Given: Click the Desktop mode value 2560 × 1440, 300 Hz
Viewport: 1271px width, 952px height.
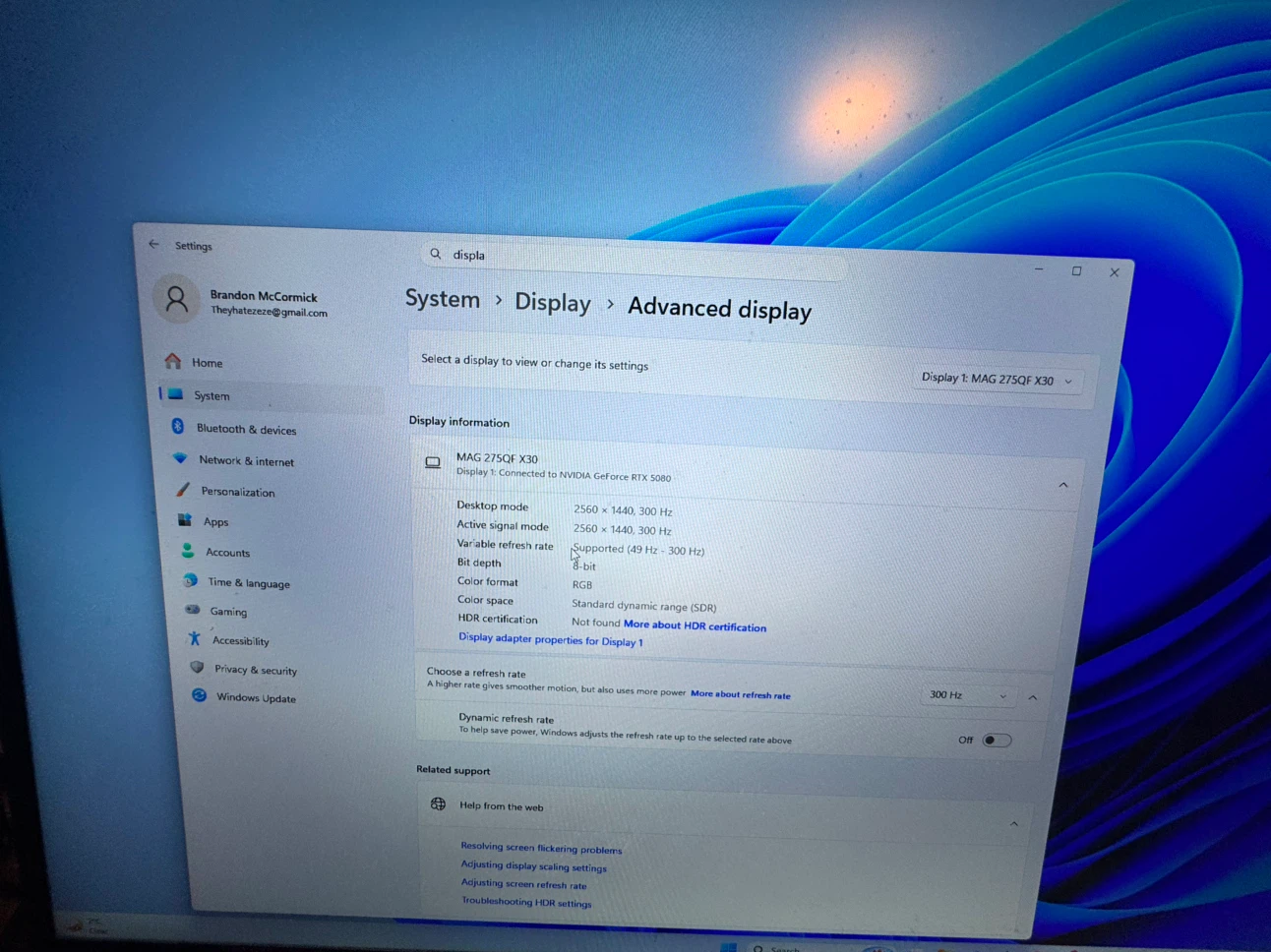Looking at the screenshot, I should click(623, 510).
